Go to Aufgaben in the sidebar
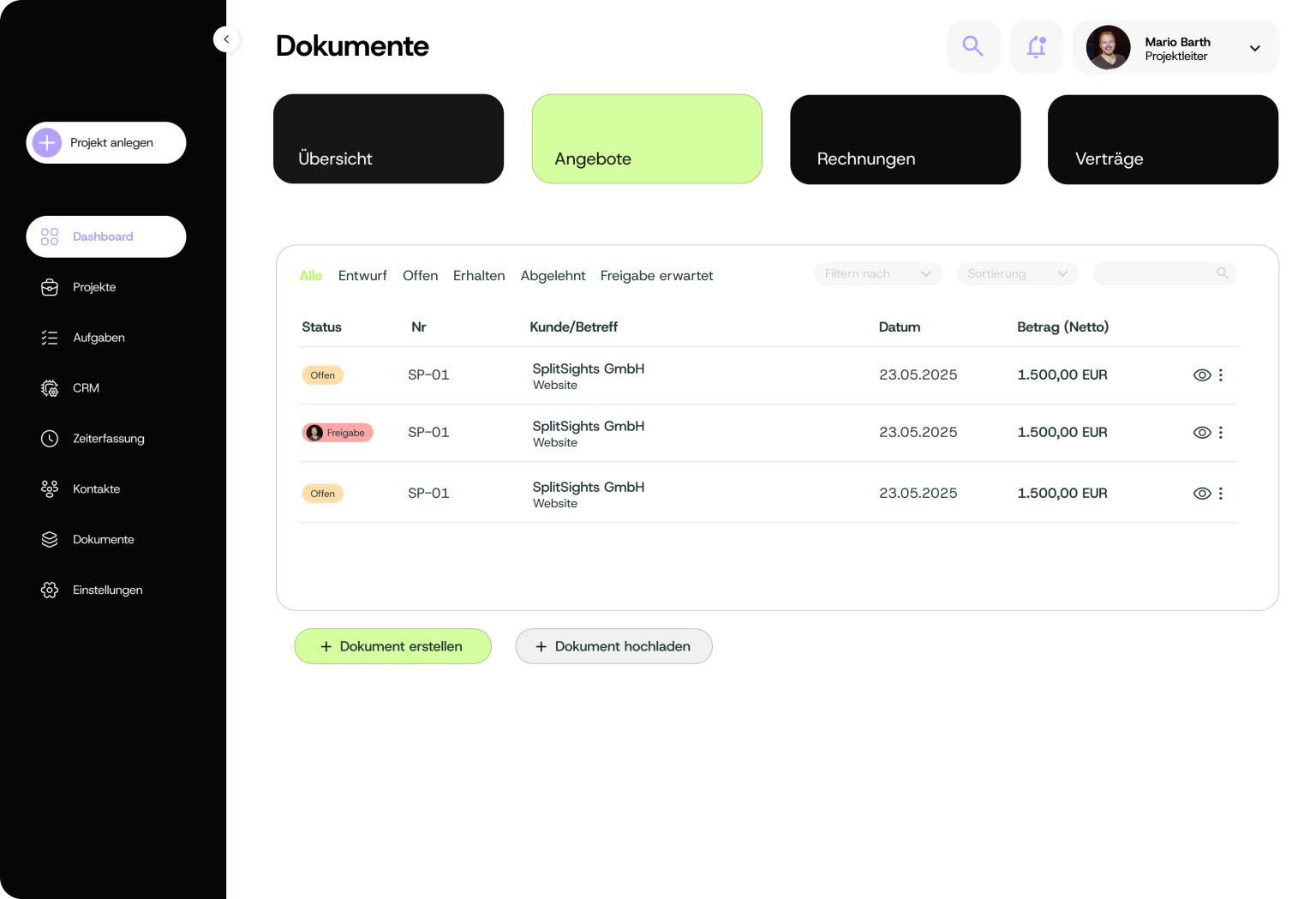The image size is (1316, 899). 98,338
